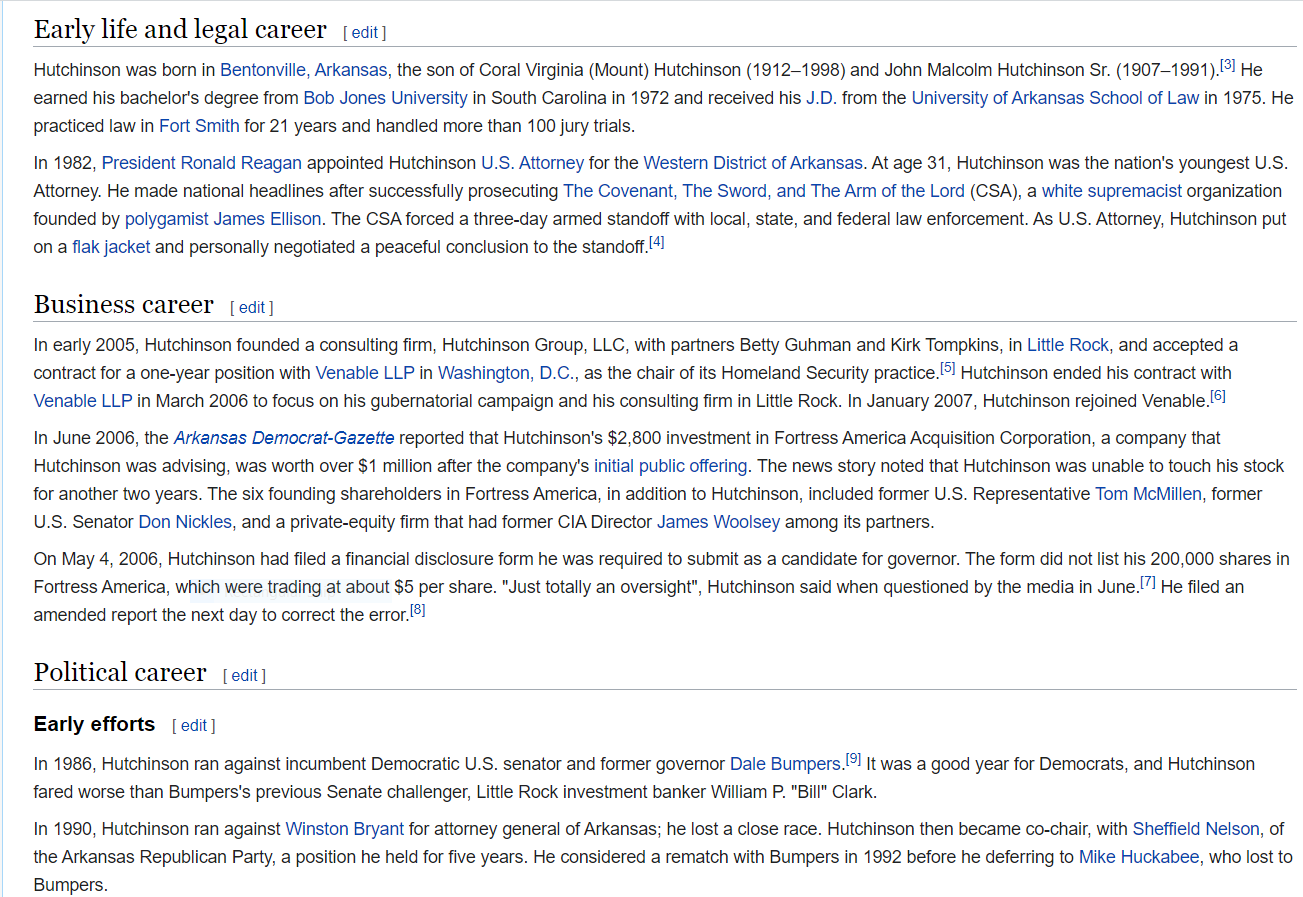Visit the Don Nickles link
Viewport: 1303px width, 897px height.
tap(185, 522)
